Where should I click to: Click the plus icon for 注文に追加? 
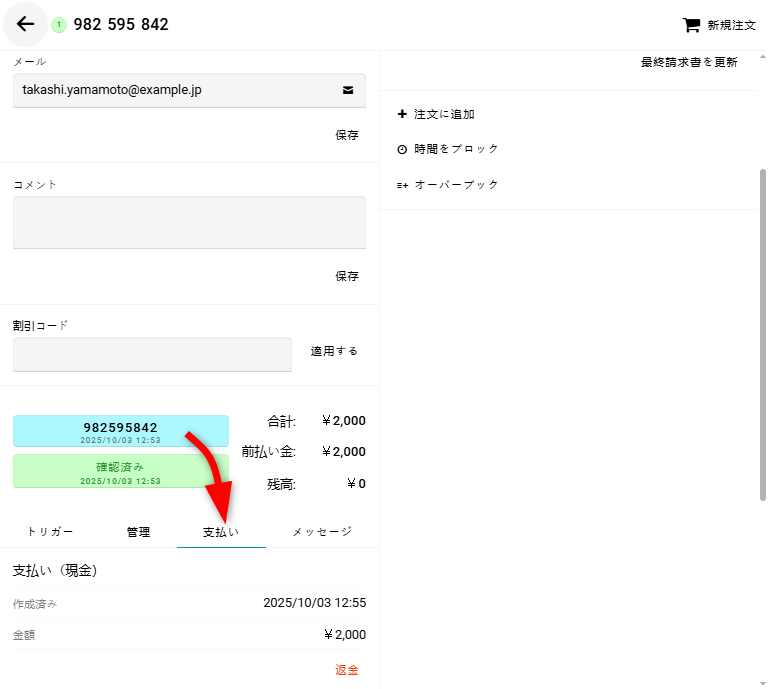tap(402, 114)
